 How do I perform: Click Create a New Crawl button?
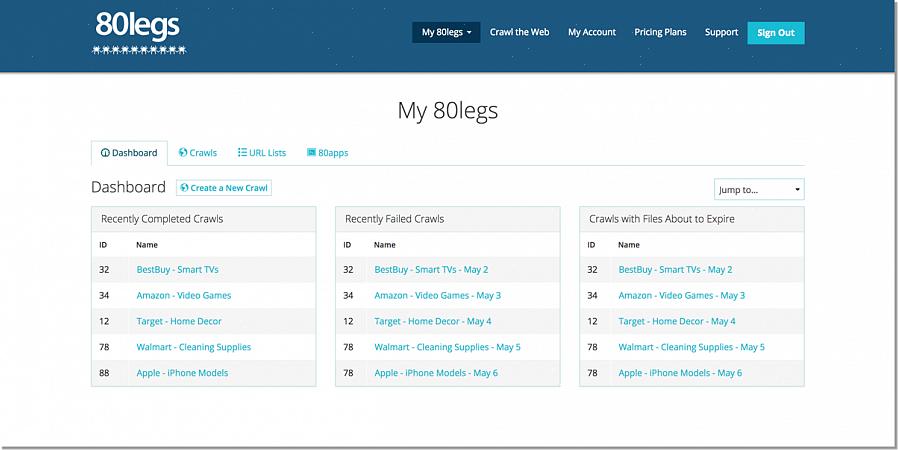click(x=224, y=188)
